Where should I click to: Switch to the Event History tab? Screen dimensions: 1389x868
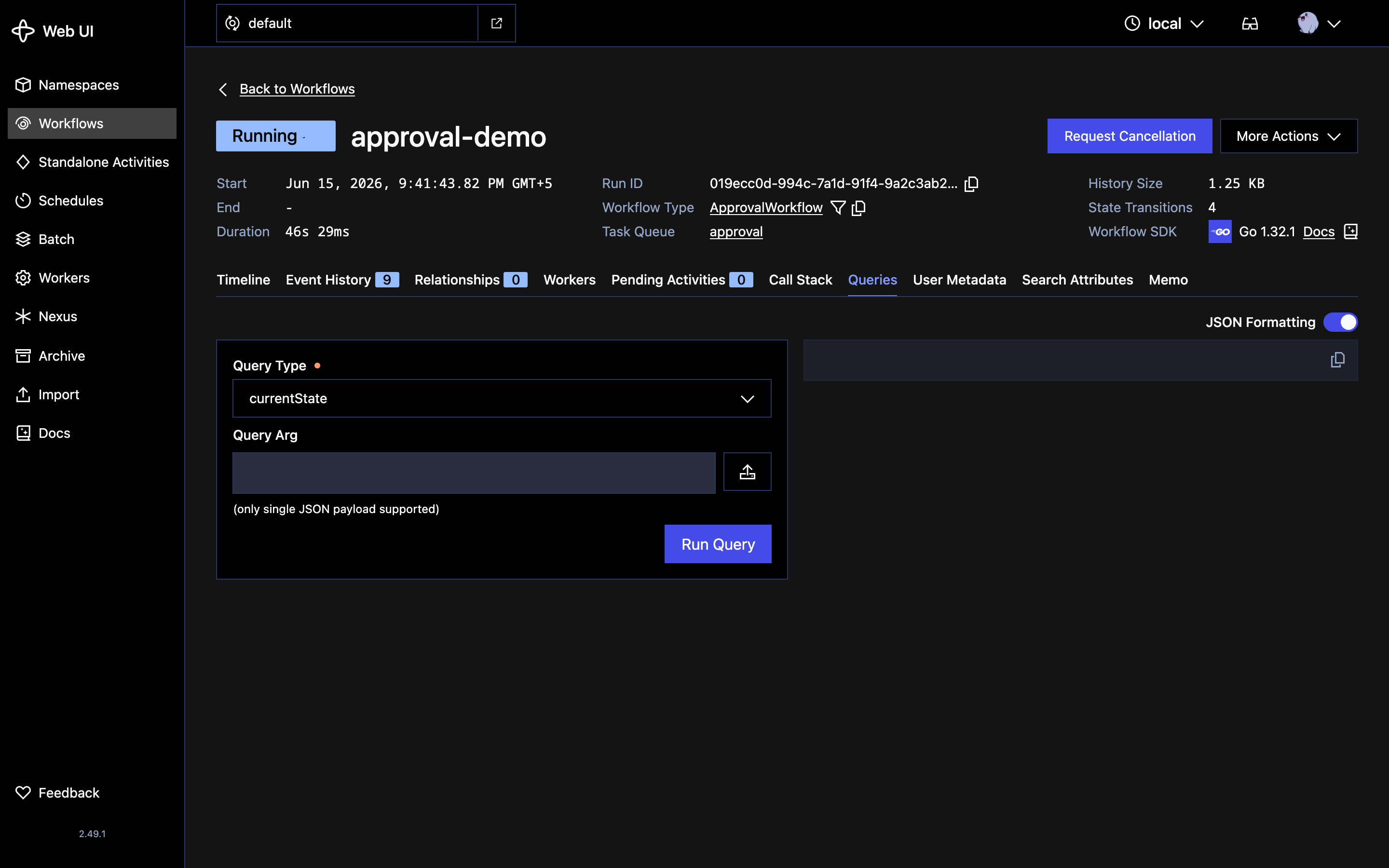[x=342, y=280]
